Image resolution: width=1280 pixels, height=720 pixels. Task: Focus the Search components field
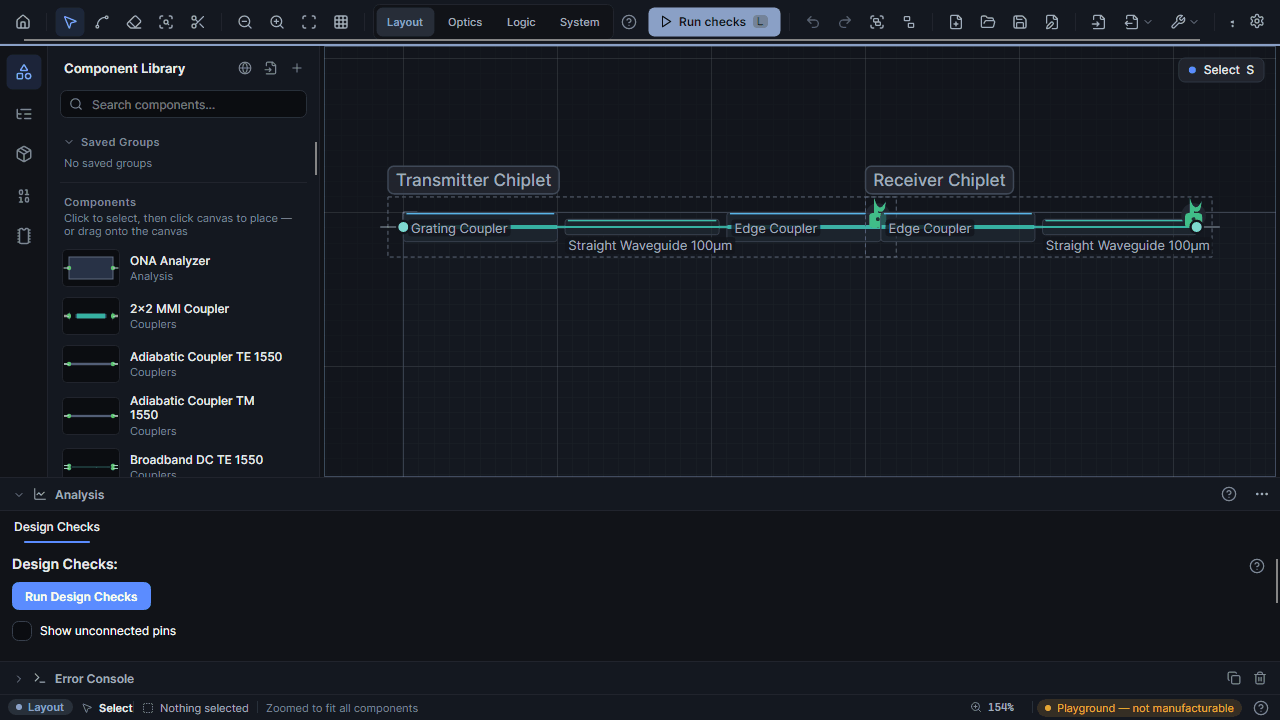(183, 104)
